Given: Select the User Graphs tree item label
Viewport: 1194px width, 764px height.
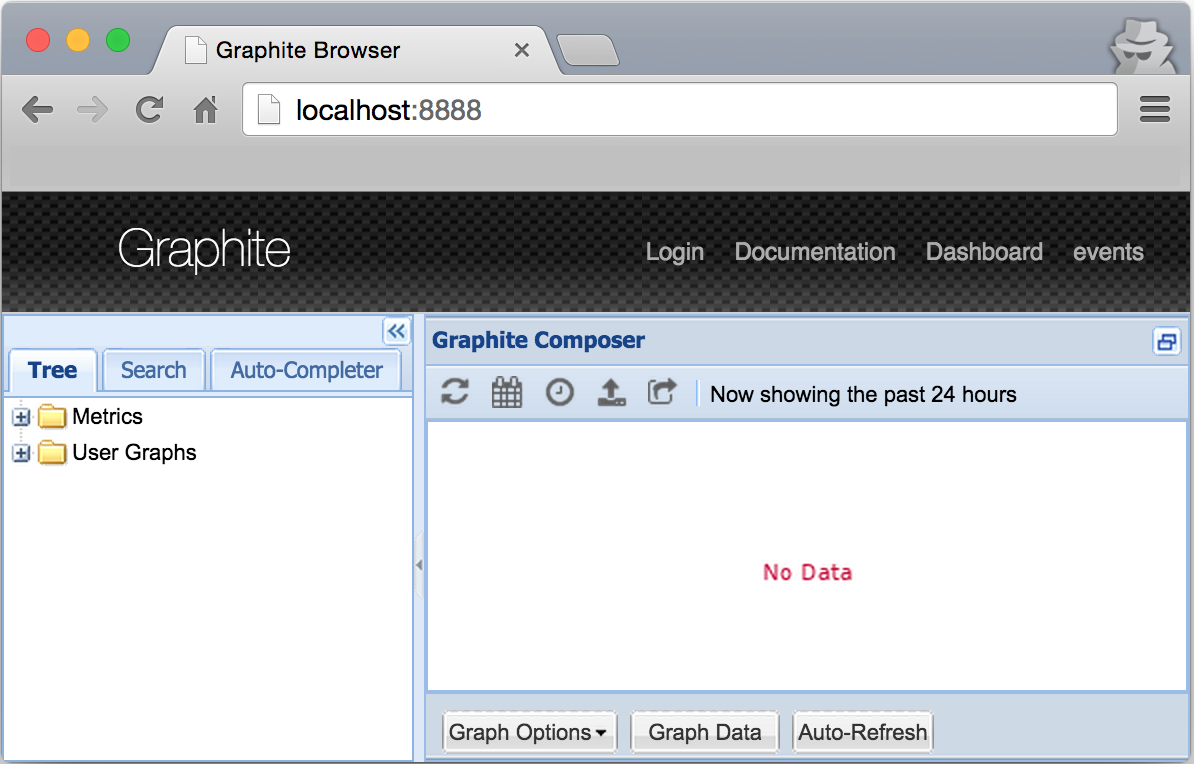Looking at the screenshot, I should pyautogui.click(x=134, y=452).
